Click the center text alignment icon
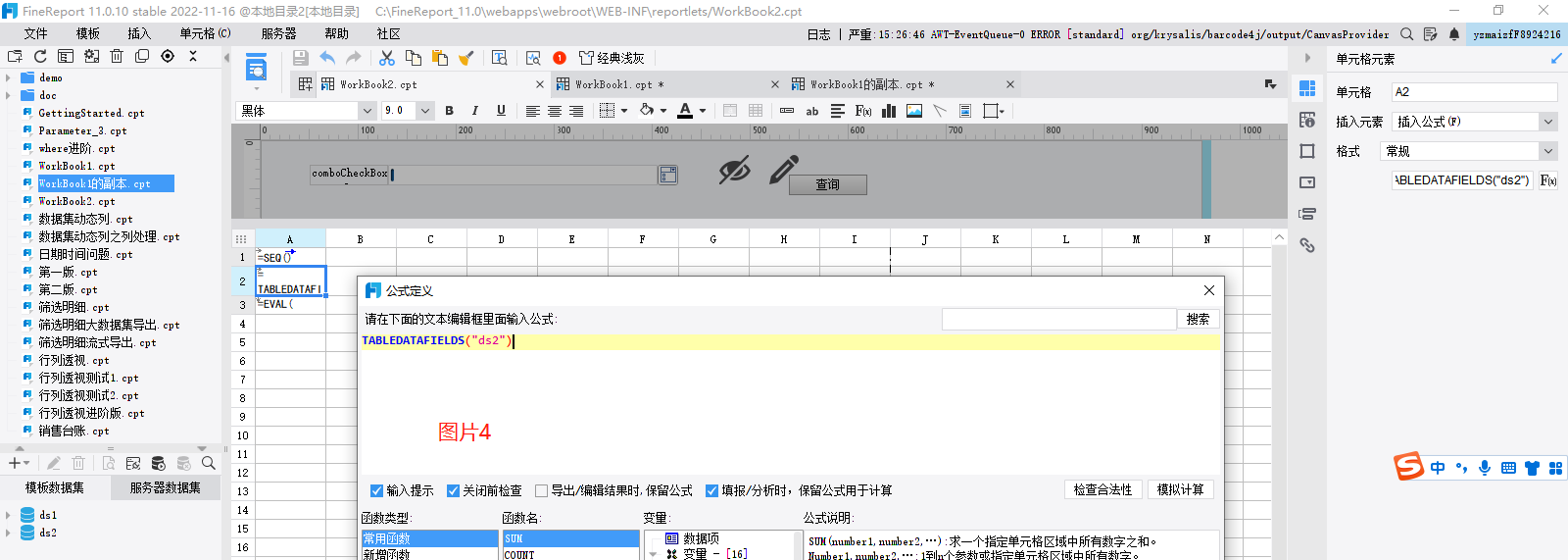The height and width of the screenshot is (560, 1568). click(555, 111)
